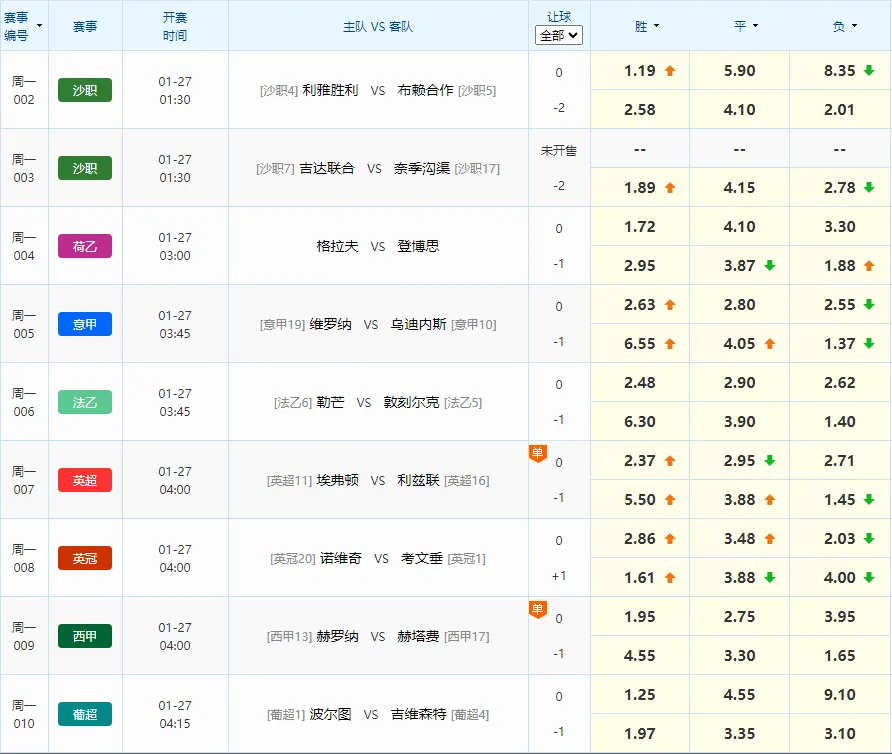The image size is (892, 754).
Task: Click the 开赛时间 column header
Action: click(x=176, y=25)
